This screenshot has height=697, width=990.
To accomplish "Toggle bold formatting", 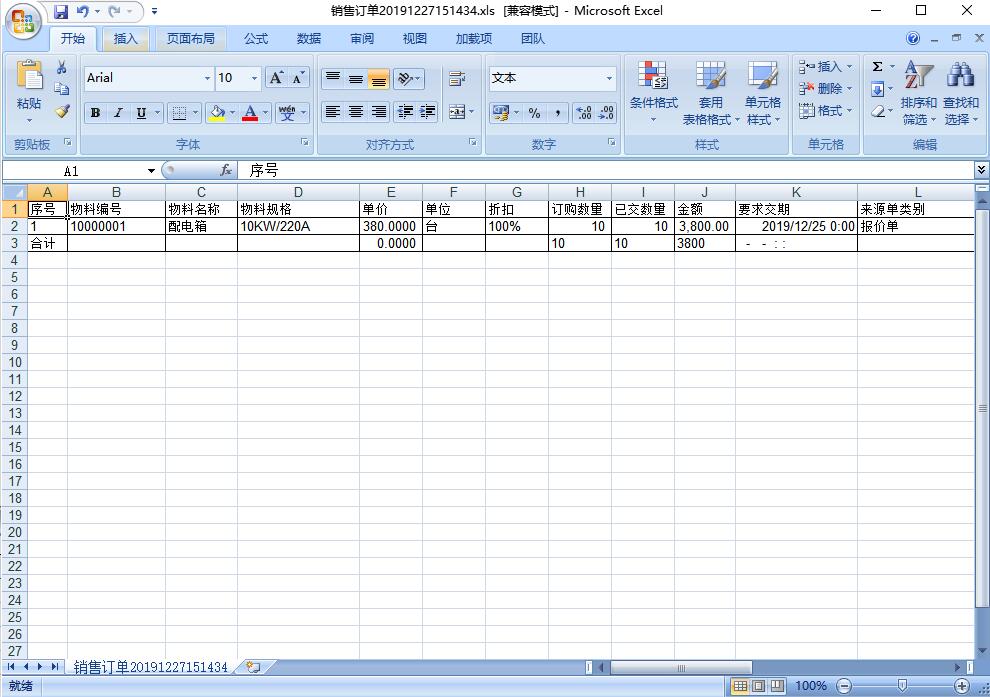I will [x=95, y=113].
